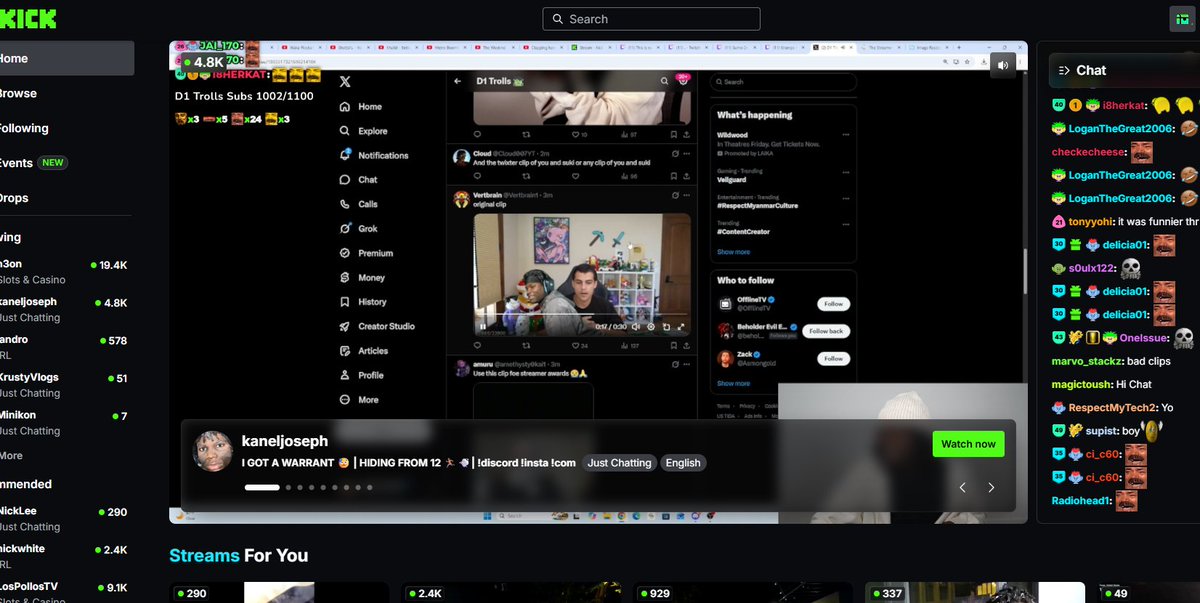Viewport: 1200px width, 603px height.
Task: Click RespectMyTech2 username in chat
Action: 1112,408
